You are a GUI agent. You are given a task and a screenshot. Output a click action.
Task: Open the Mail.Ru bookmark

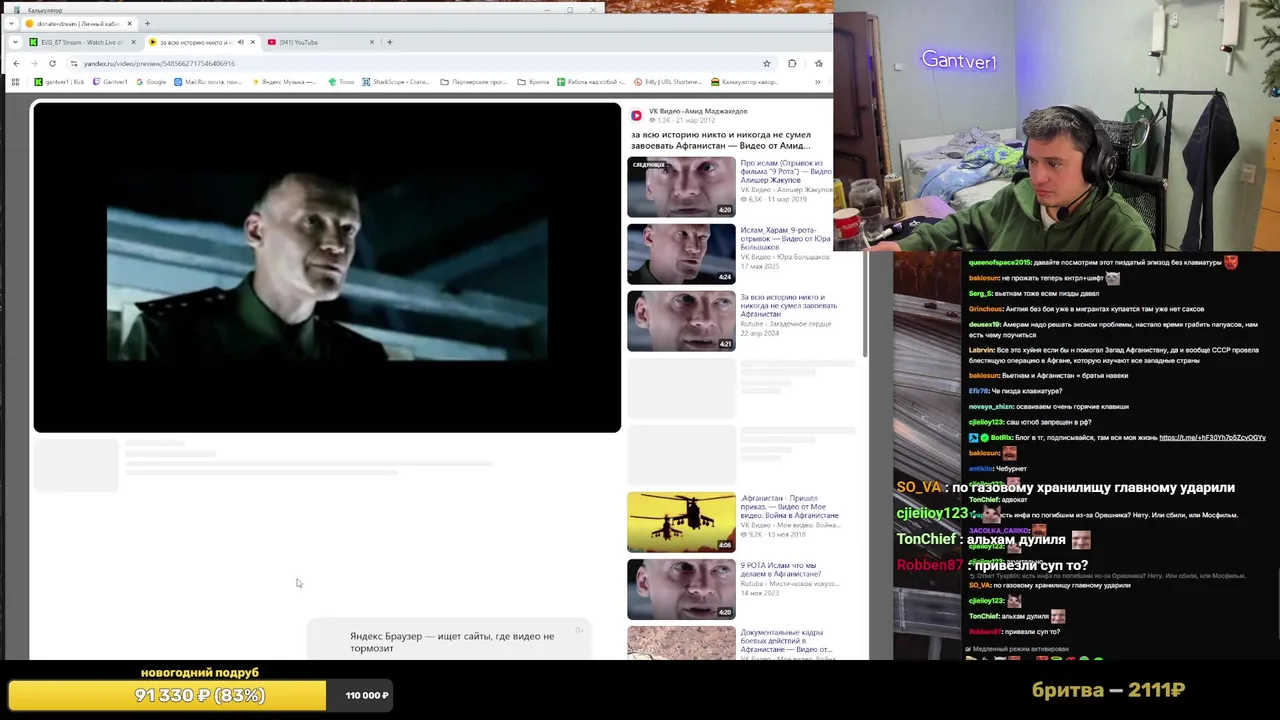coord(208,82)
